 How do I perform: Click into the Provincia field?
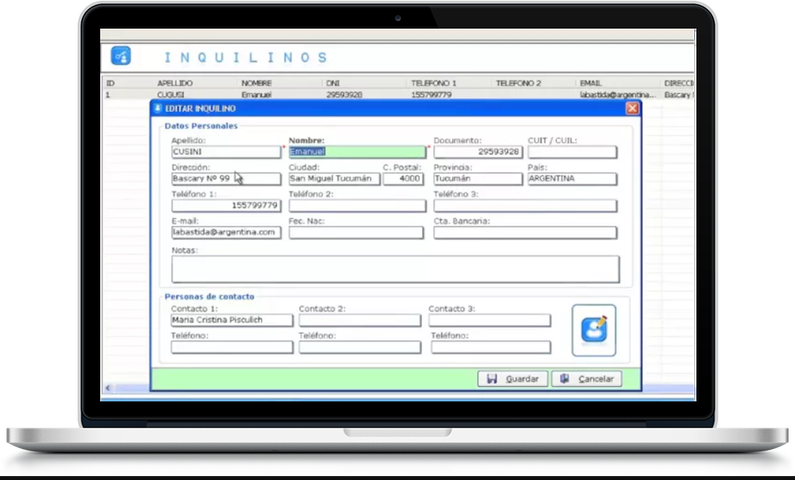click(x=478, y=178)
